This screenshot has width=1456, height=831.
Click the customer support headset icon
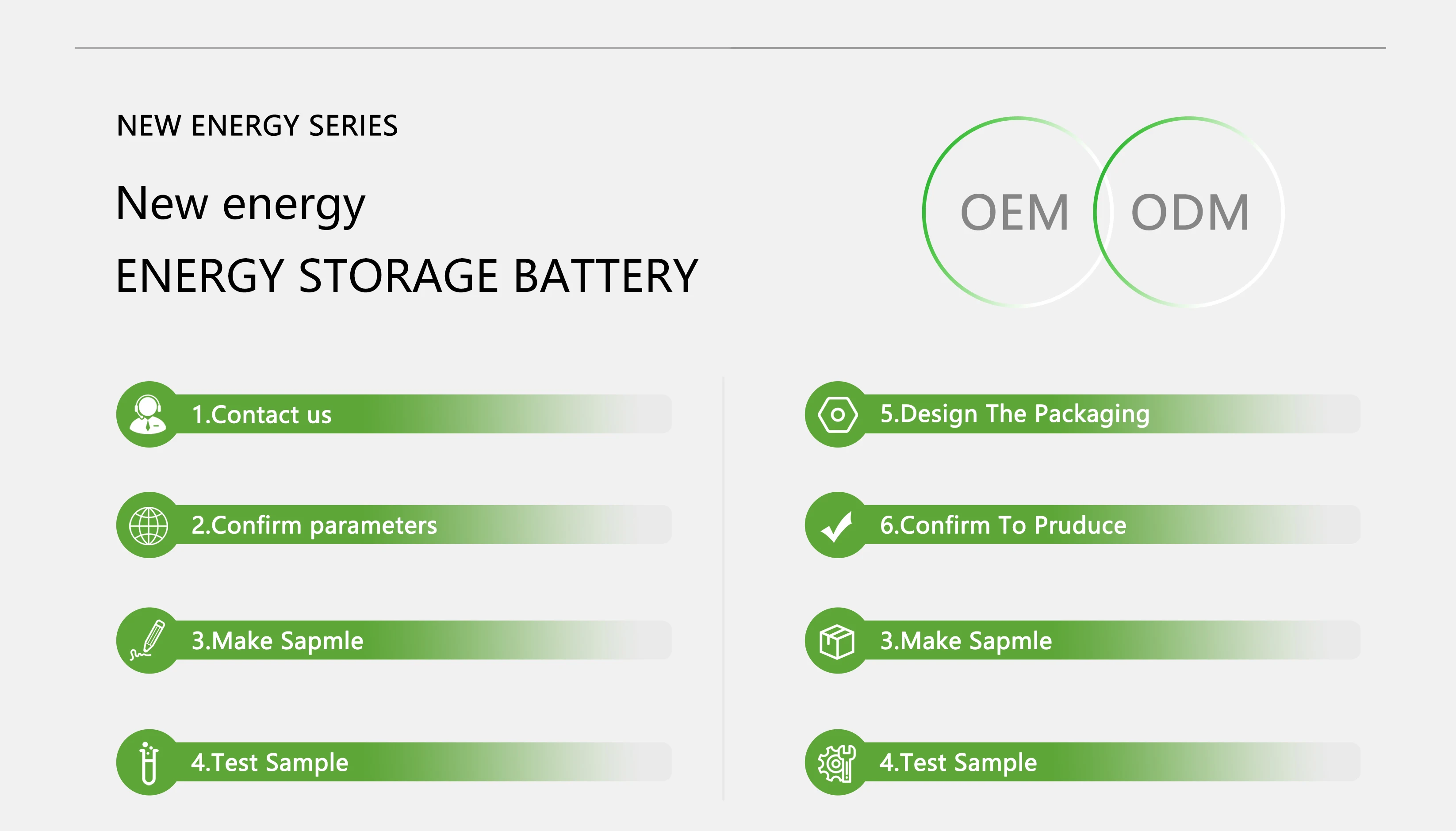(148, 414)
